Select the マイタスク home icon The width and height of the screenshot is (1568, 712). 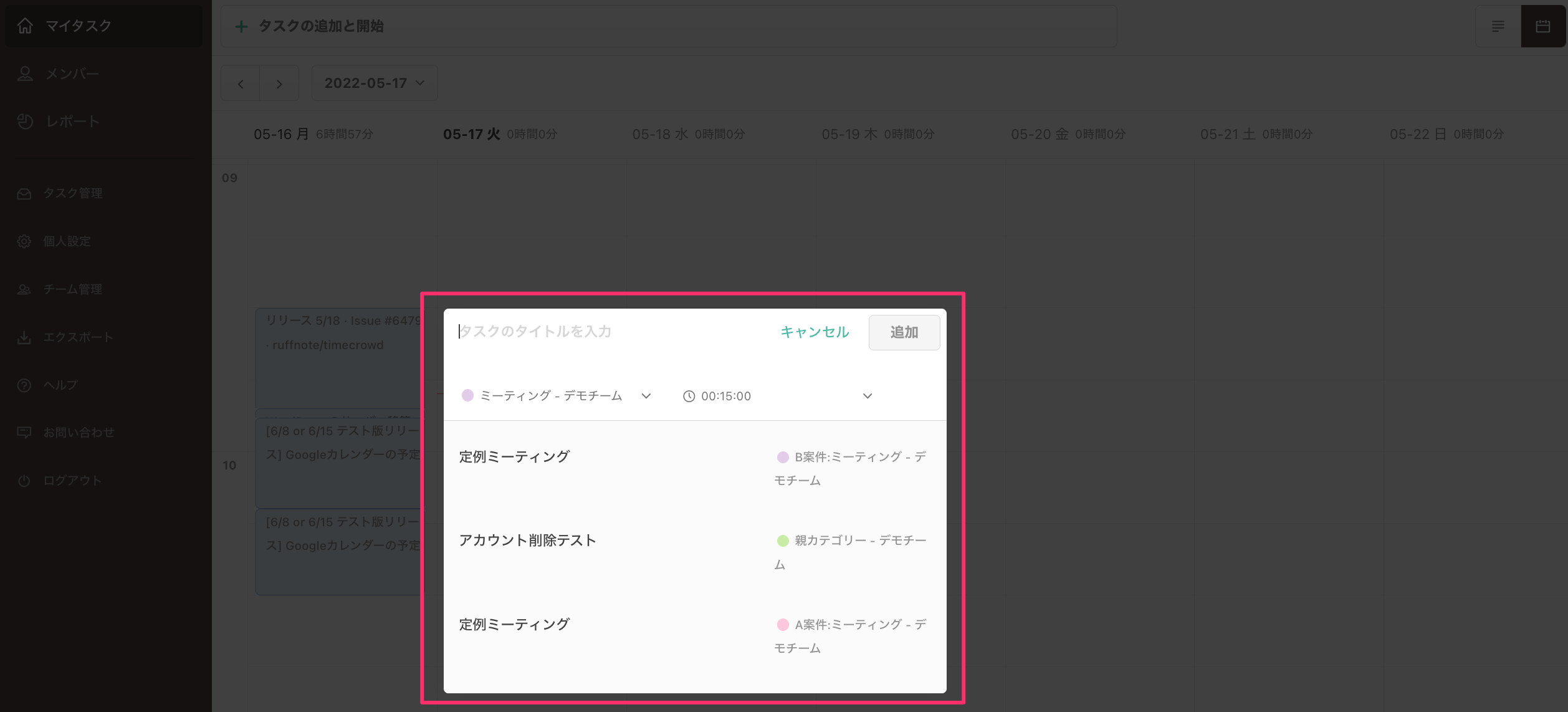click(25, 26)
